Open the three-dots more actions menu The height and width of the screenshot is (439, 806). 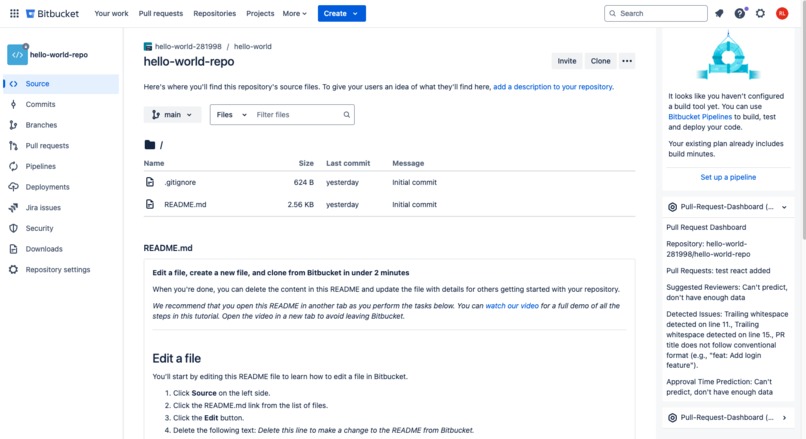point(627,61)
